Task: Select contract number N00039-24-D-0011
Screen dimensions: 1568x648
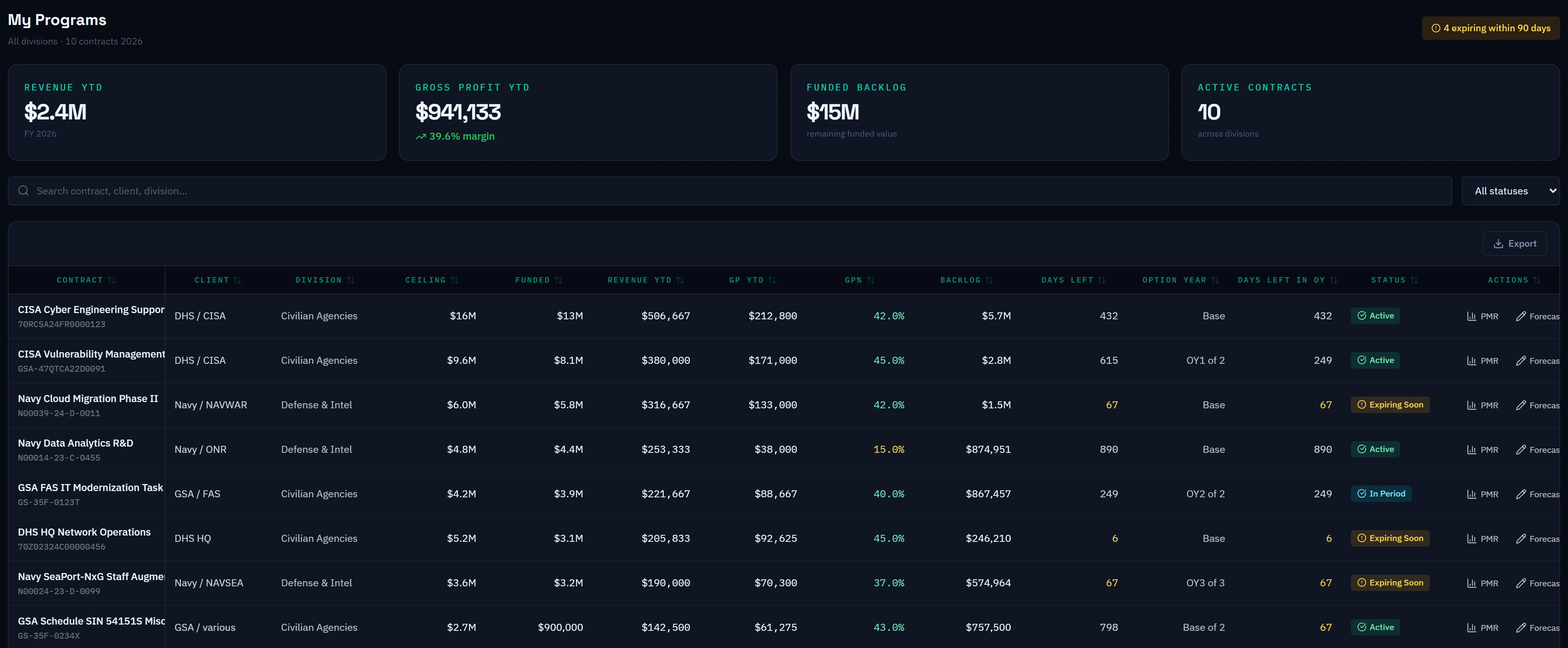Action: coord(59,413)
